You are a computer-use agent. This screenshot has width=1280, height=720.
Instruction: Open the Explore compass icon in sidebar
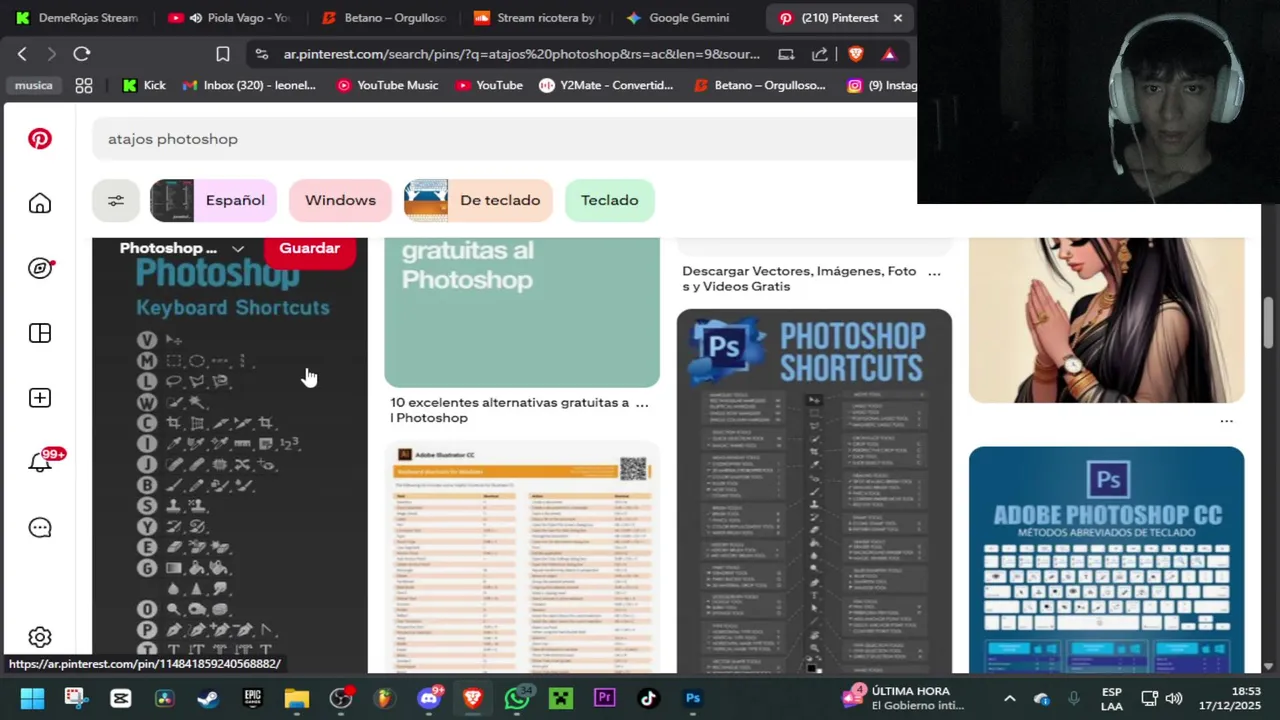(x=40, y=268)
